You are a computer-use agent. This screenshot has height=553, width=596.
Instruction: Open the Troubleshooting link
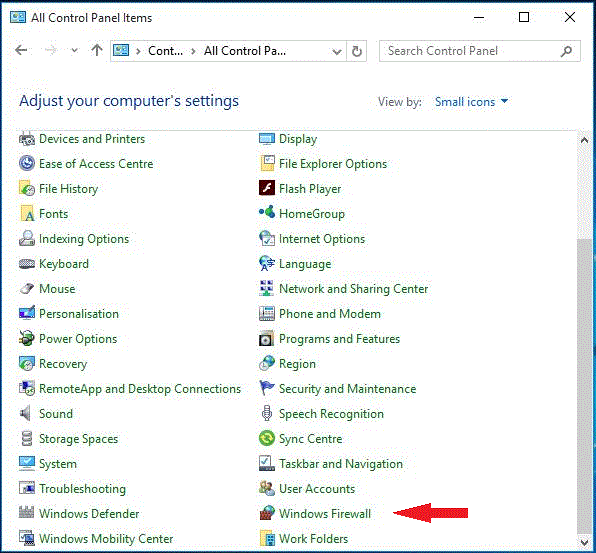click(x=82, y=489)
